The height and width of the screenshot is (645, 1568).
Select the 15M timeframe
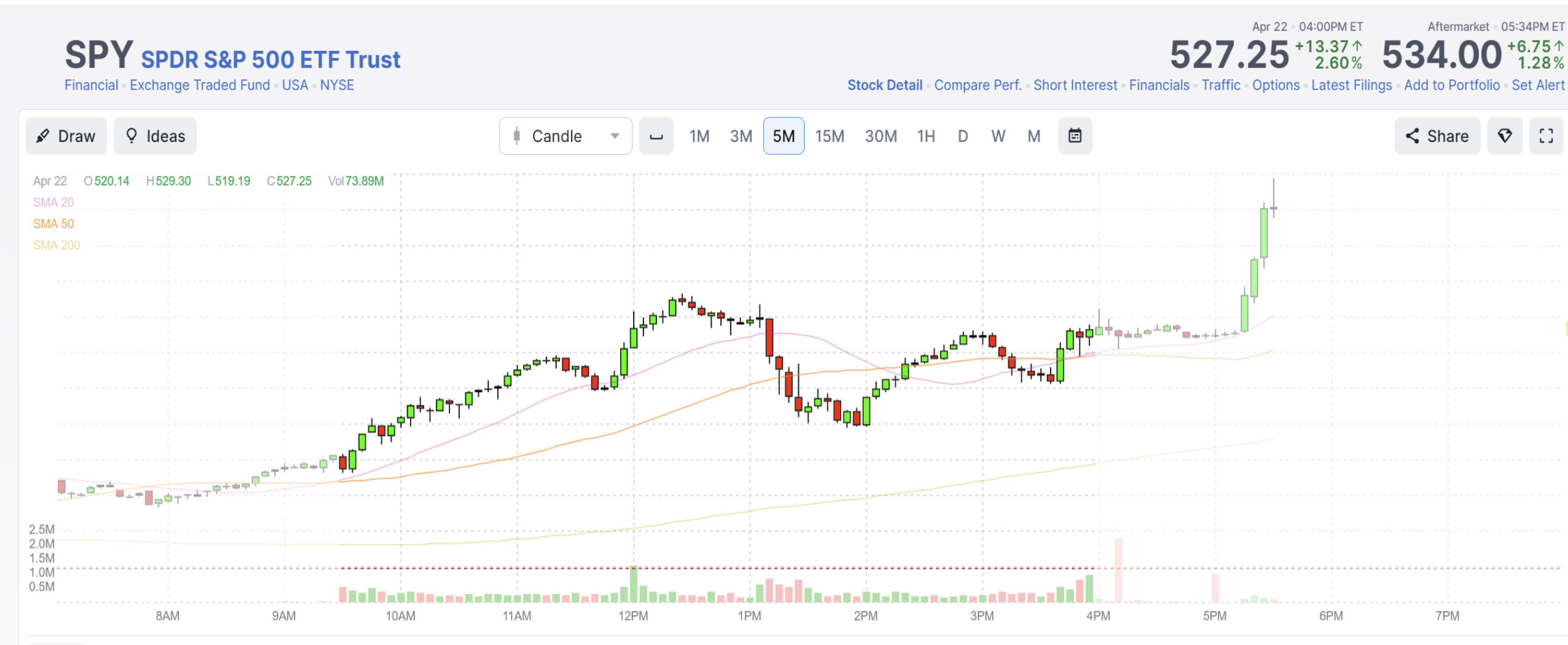coord(829,136)
